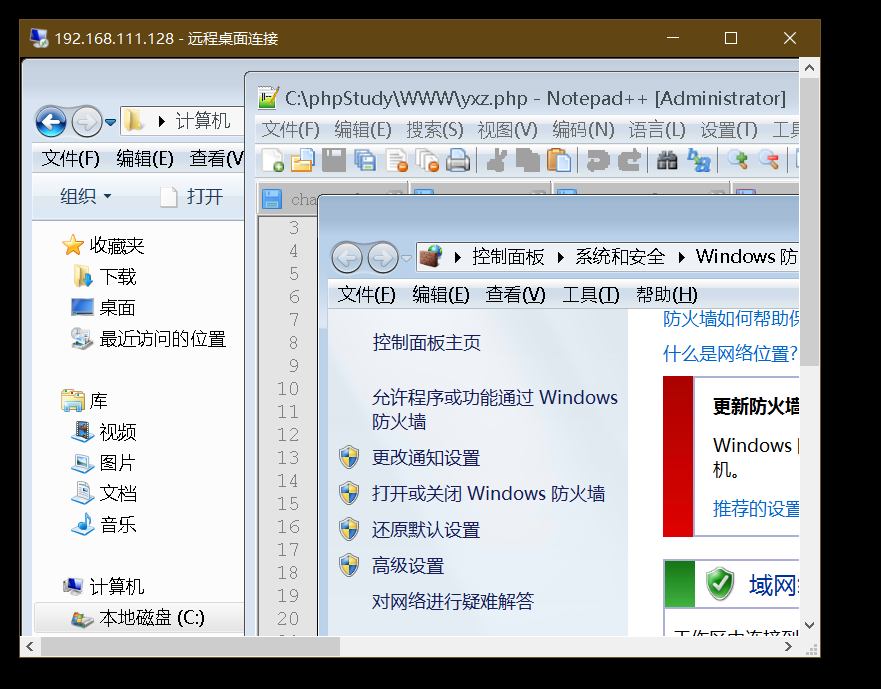Image resolution: width=881 pixels, height=689 pixels.
Task: Open 帮助(H) menu in Control Panel
Action: (666, 294)
